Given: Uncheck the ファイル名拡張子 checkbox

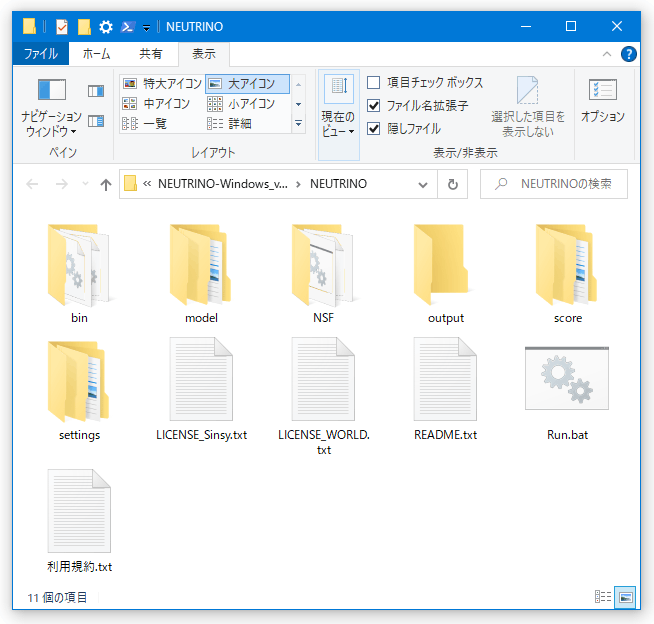Looking at the screenshot, I should pyautogui.click(x=374, y=106).
